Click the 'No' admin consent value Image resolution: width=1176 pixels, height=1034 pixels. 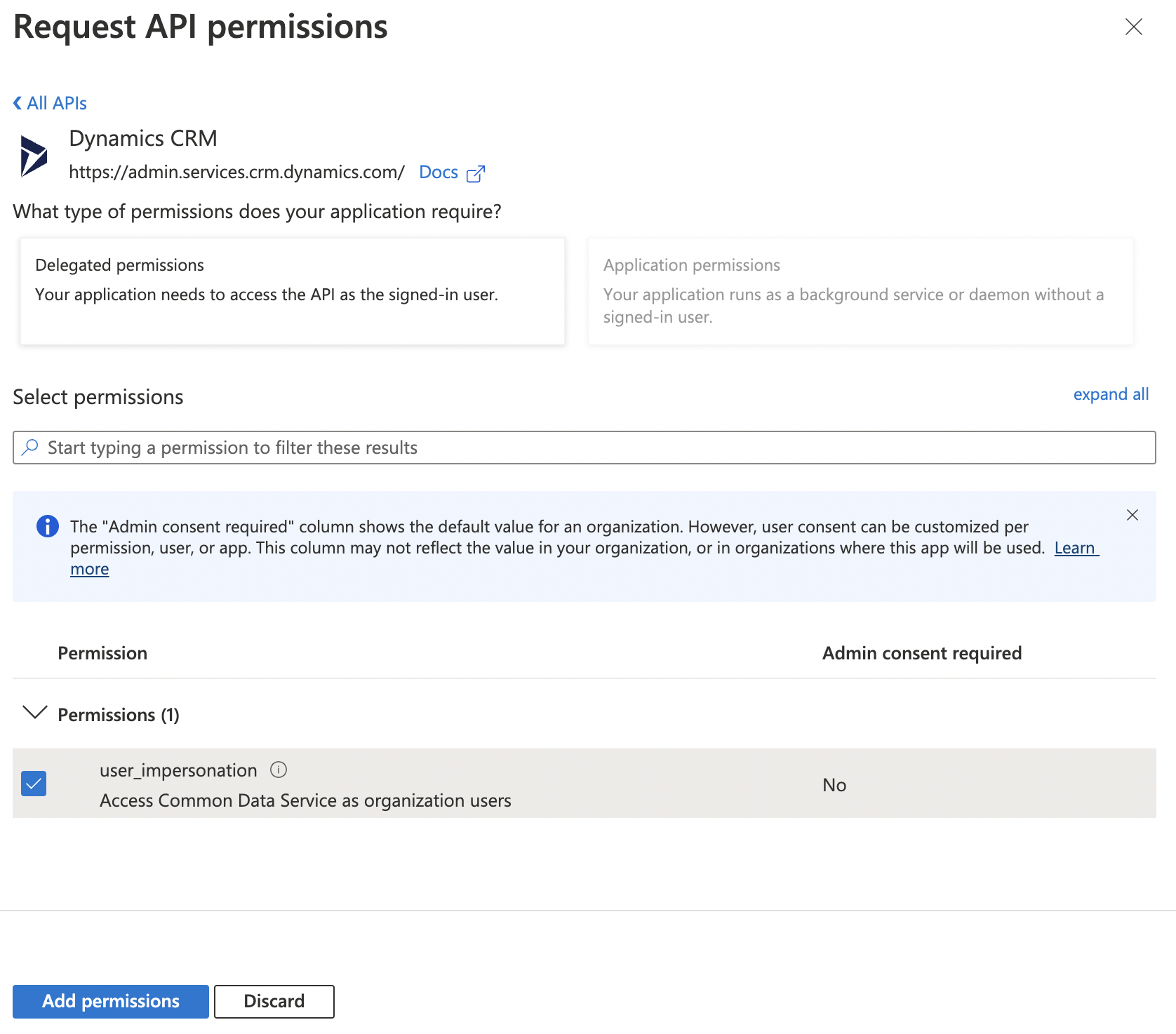coord(834,785)
